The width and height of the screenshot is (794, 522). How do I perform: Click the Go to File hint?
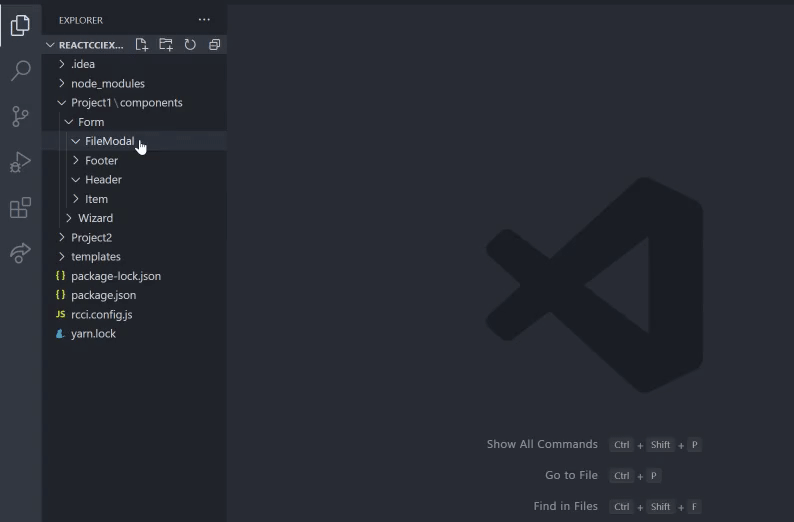tap(571, 475)
